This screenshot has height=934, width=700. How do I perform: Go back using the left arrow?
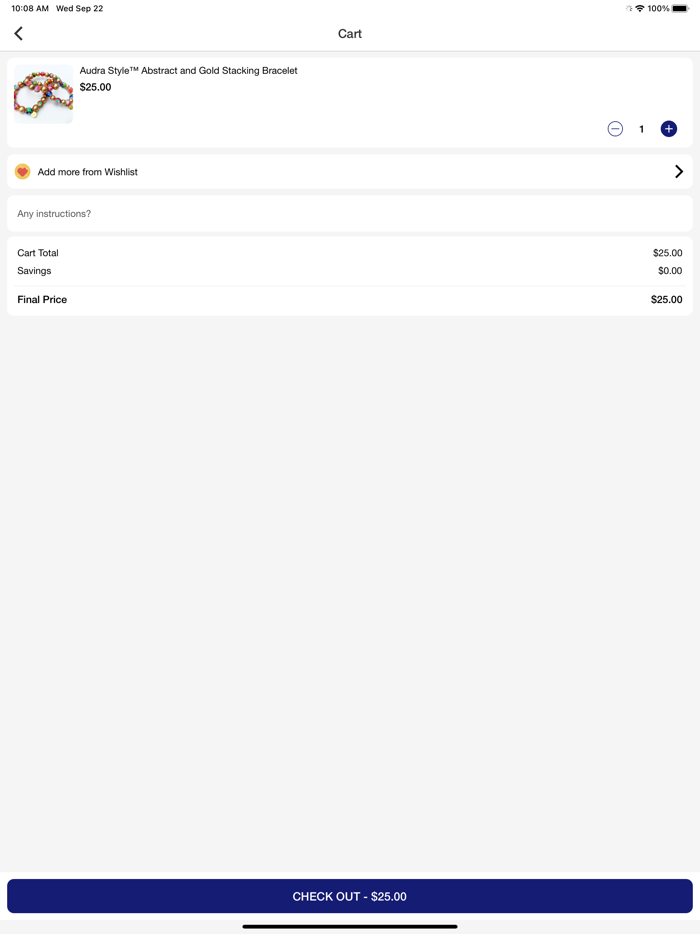[x=19, y=34]
